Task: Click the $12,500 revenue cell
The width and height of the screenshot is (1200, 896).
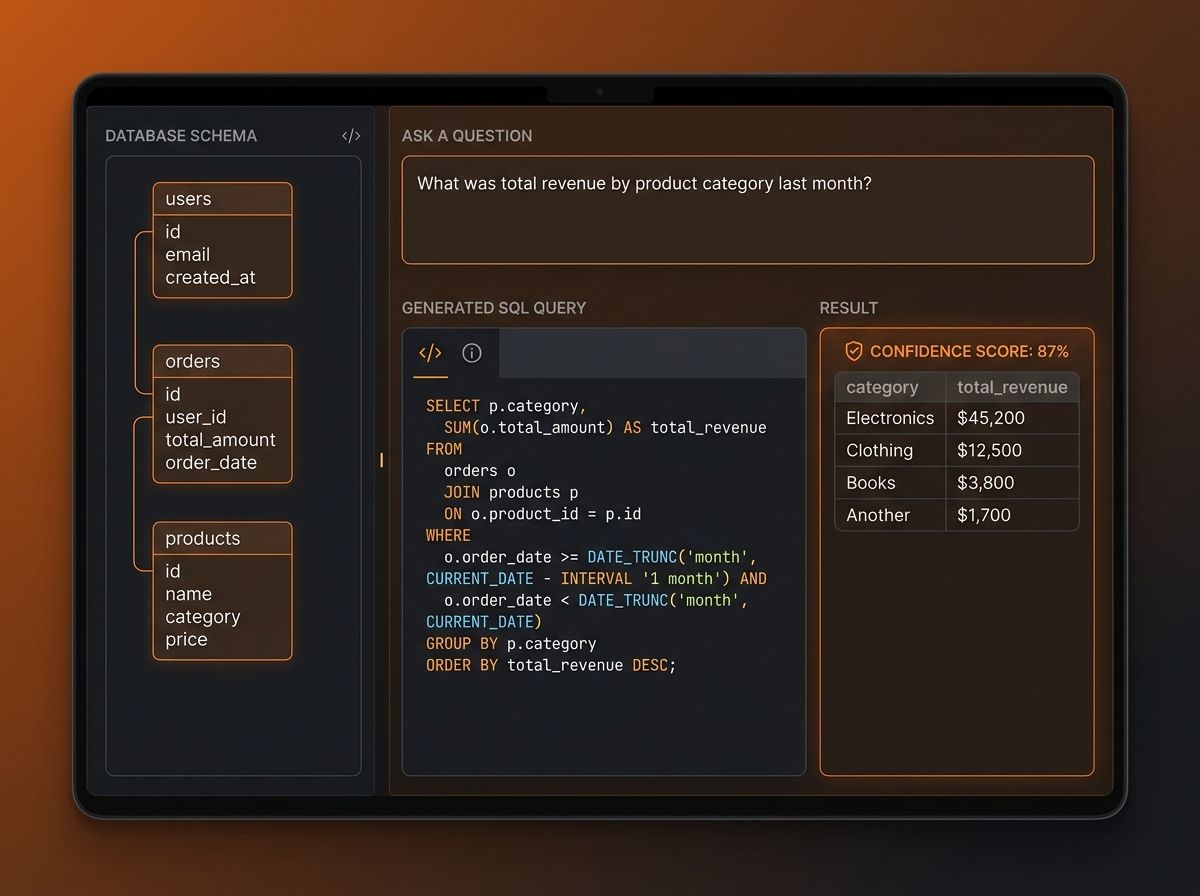Action: click(x=1013, y=450)
